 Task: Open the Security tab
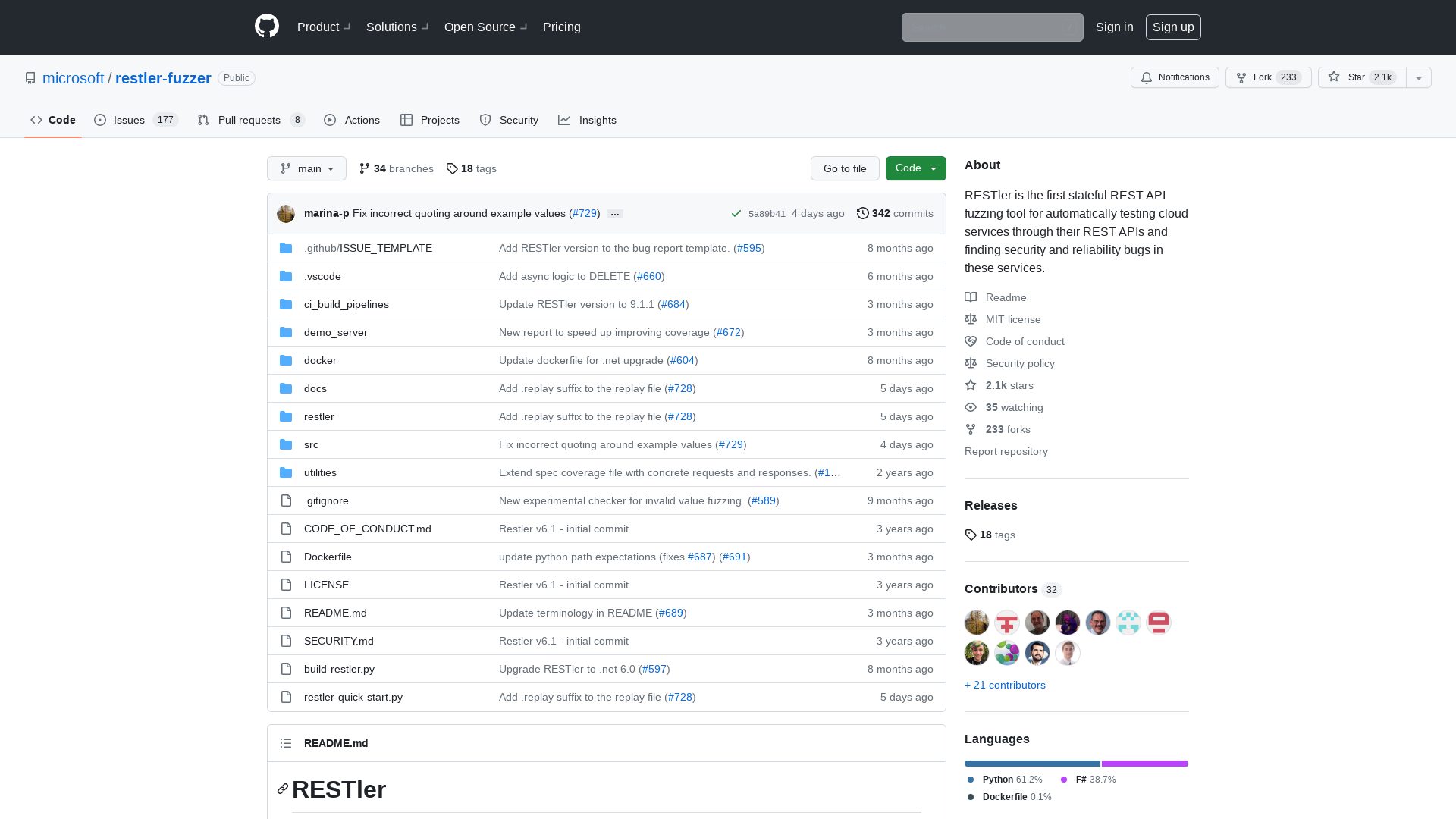(509, 120)
